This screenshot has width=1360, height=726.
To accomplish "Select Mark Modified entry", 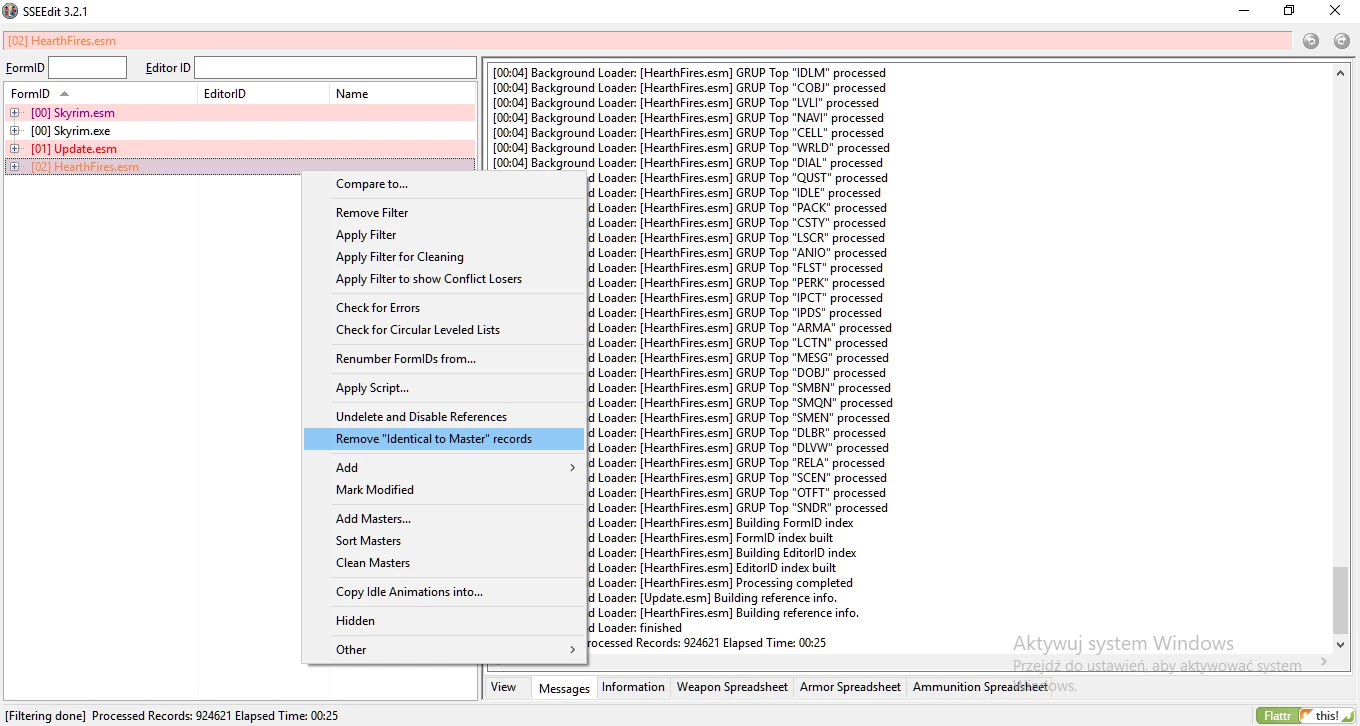I will pyautogui.click(x=444, y=490).
